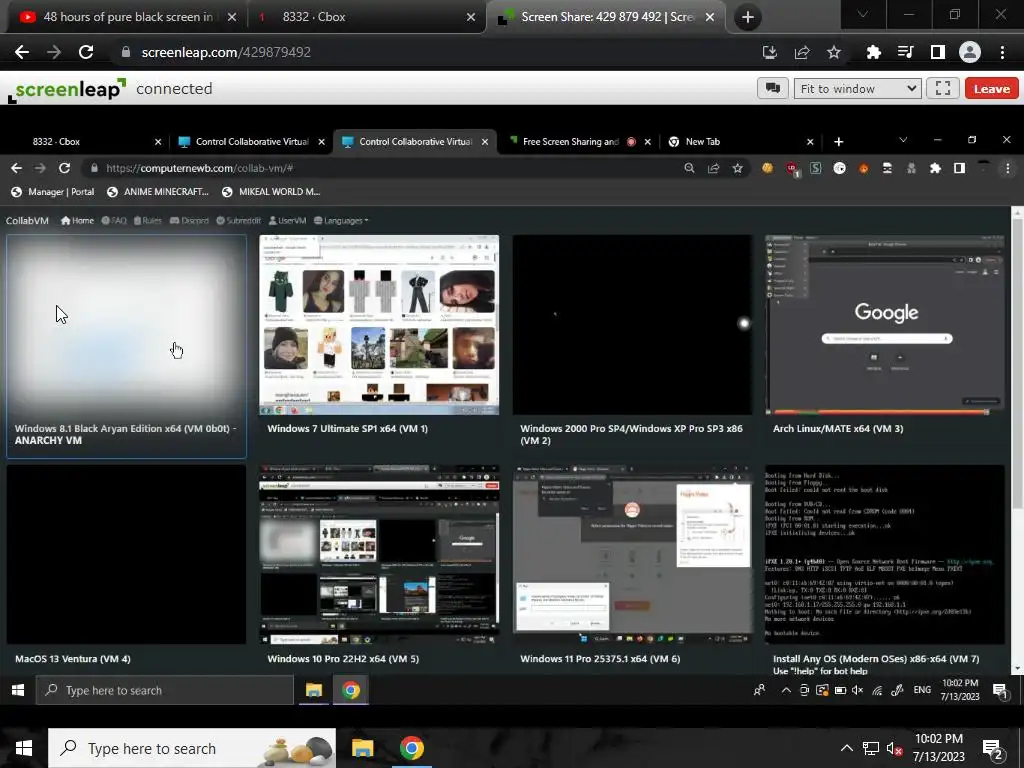
Task: Click the shared desktop's Type here to search box
Action: (x=165, y=690)
